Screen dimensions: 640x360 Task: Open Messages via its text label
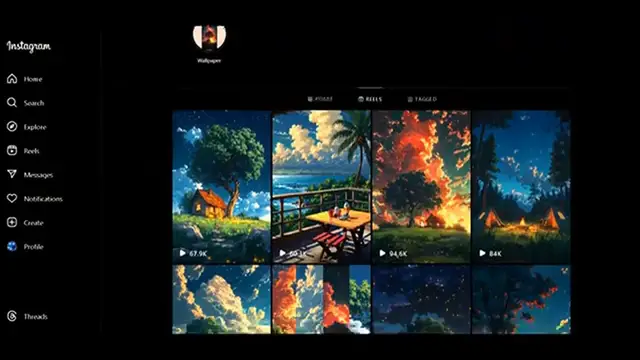click(x=38, y=175)
